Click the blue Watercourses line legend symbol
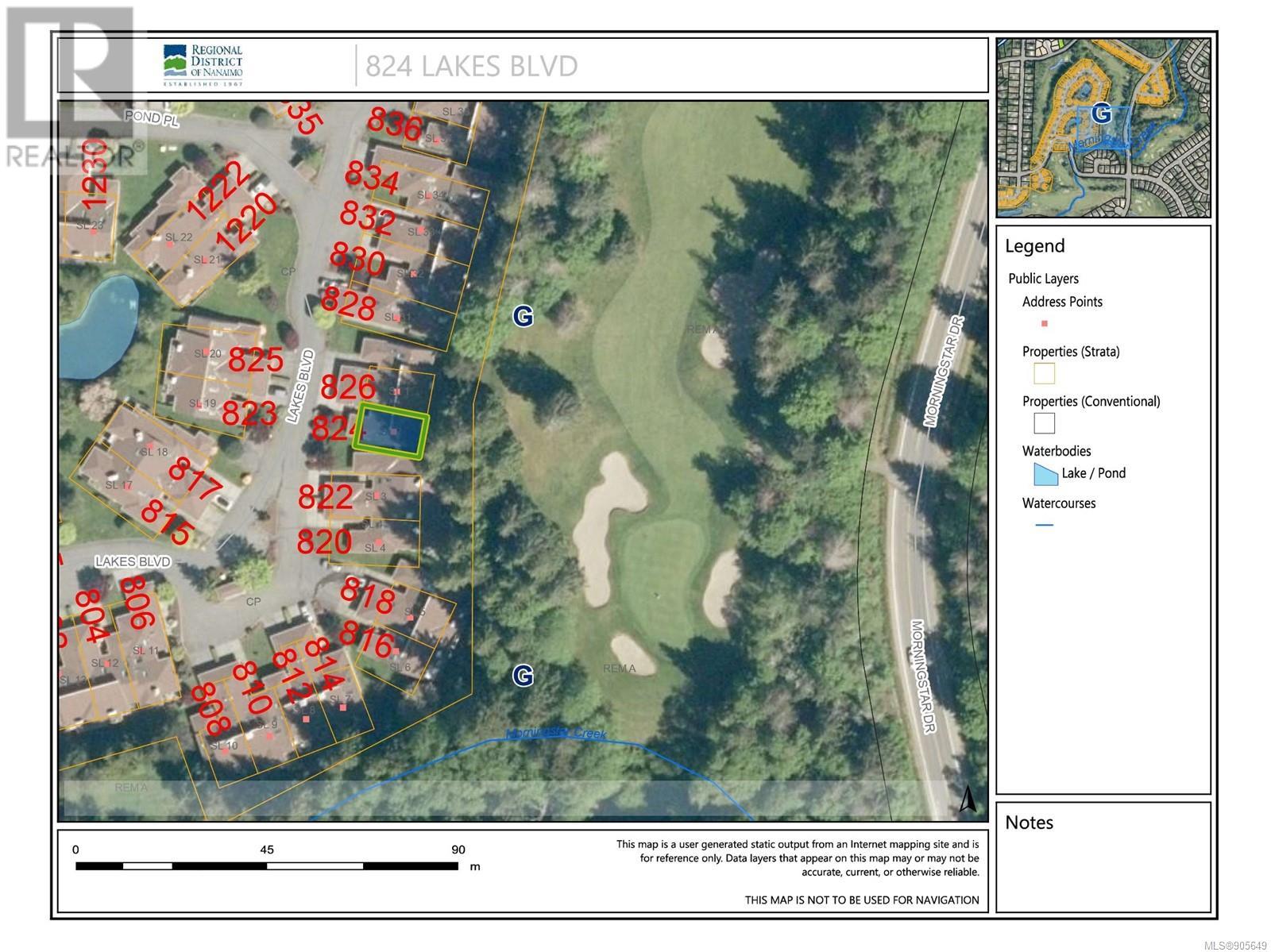The height and width of the screenshot is (952, 1271). [1044, 525]
